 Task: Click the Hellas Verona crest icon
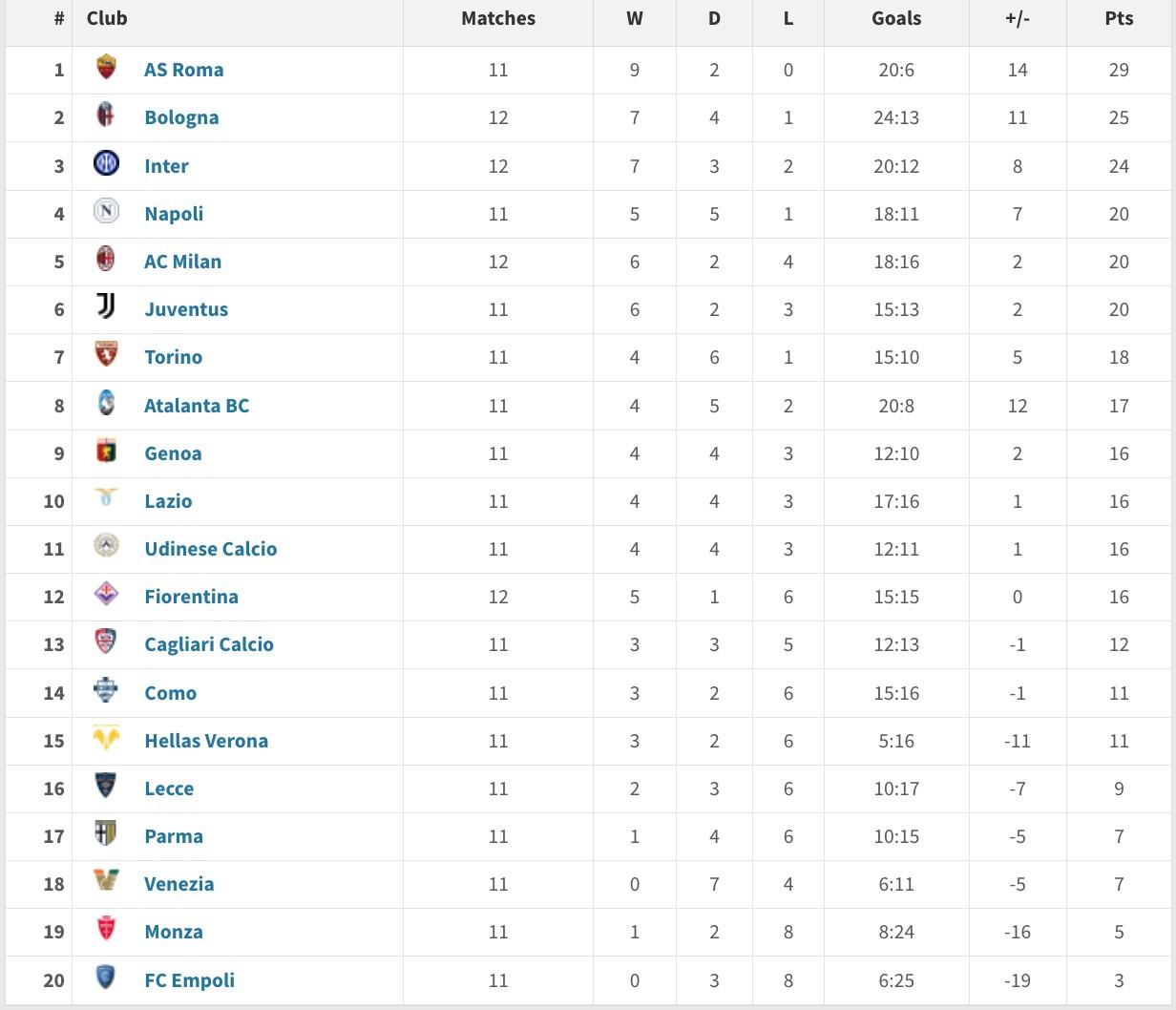tap(106, 738)
